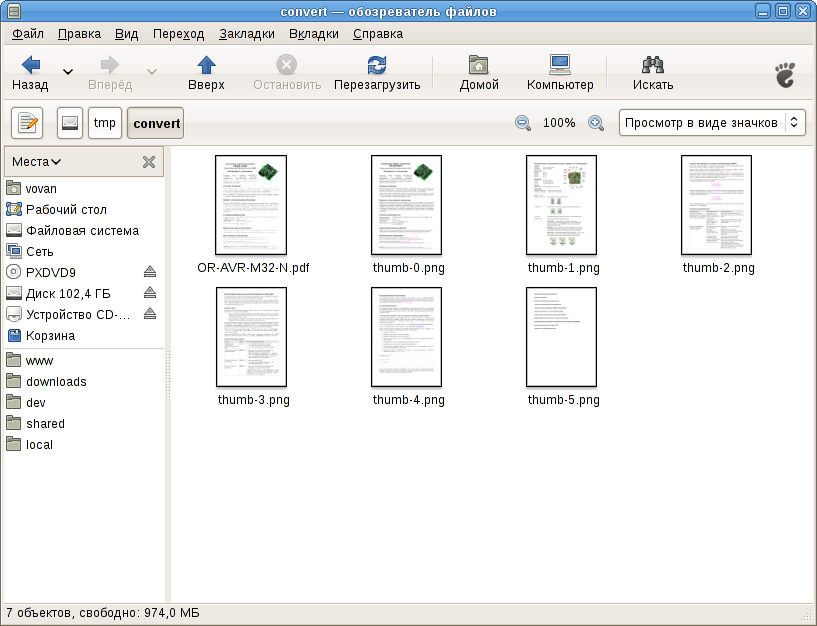
Task: Select the thumb-3.png thumbnail
Action: (252, 338)
